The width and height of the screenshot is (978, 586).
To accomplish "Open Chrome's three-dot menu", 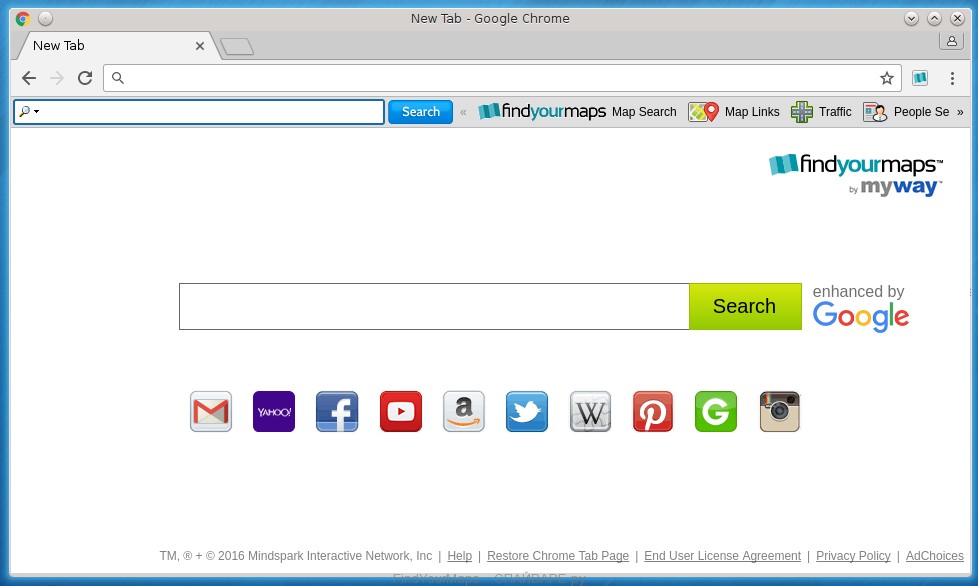I will 953,78.
